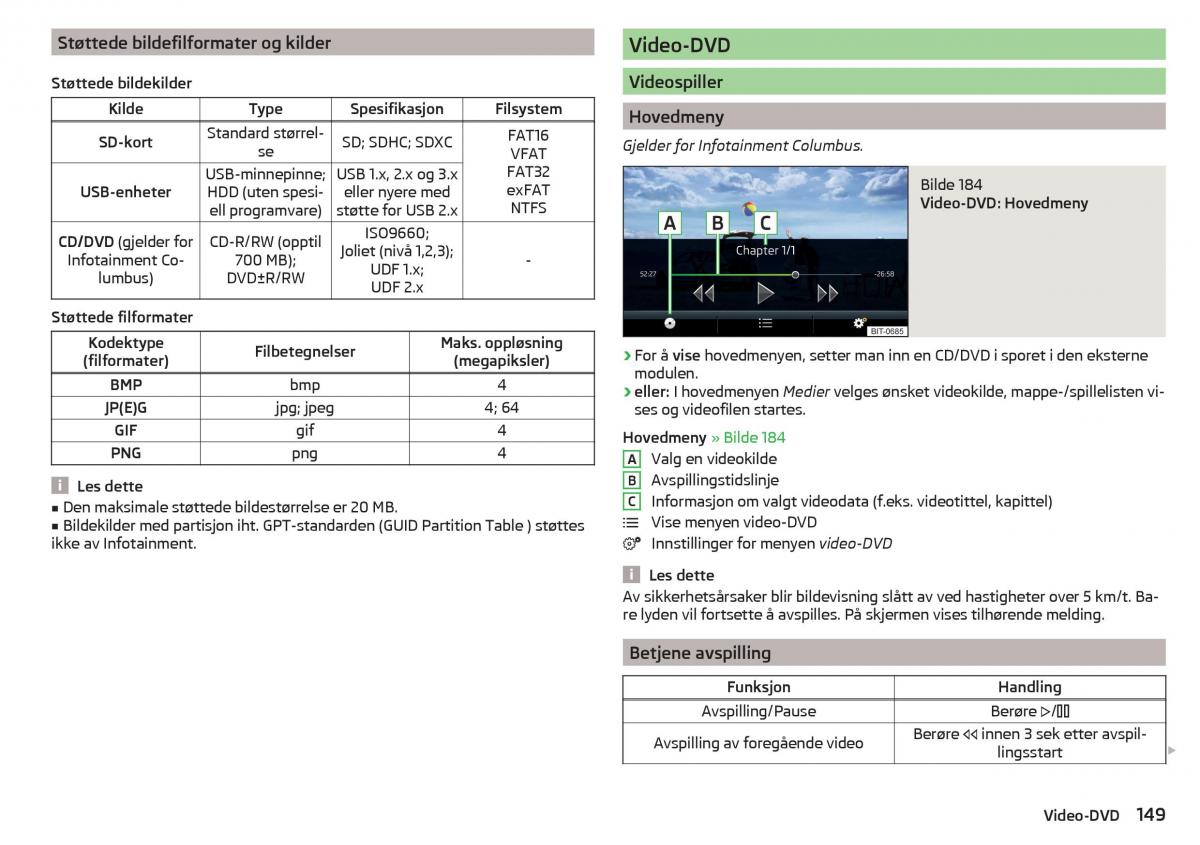Click the 'Gjelder for Infotainment Columbus.' italic note
The width and height of the screenshot is (1200, 845).
743,146
